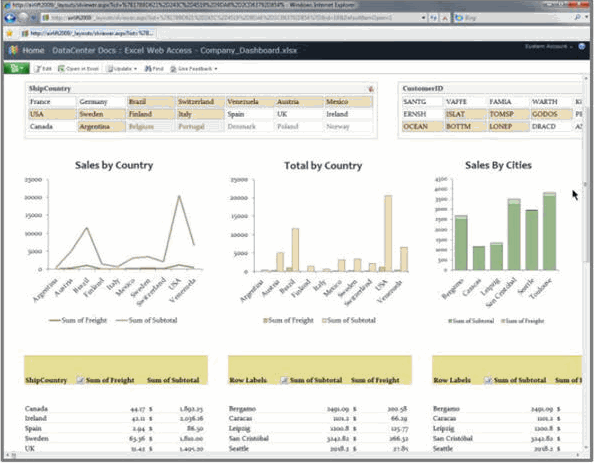Click in the Bing search box
594x463 pixels.
513,17
